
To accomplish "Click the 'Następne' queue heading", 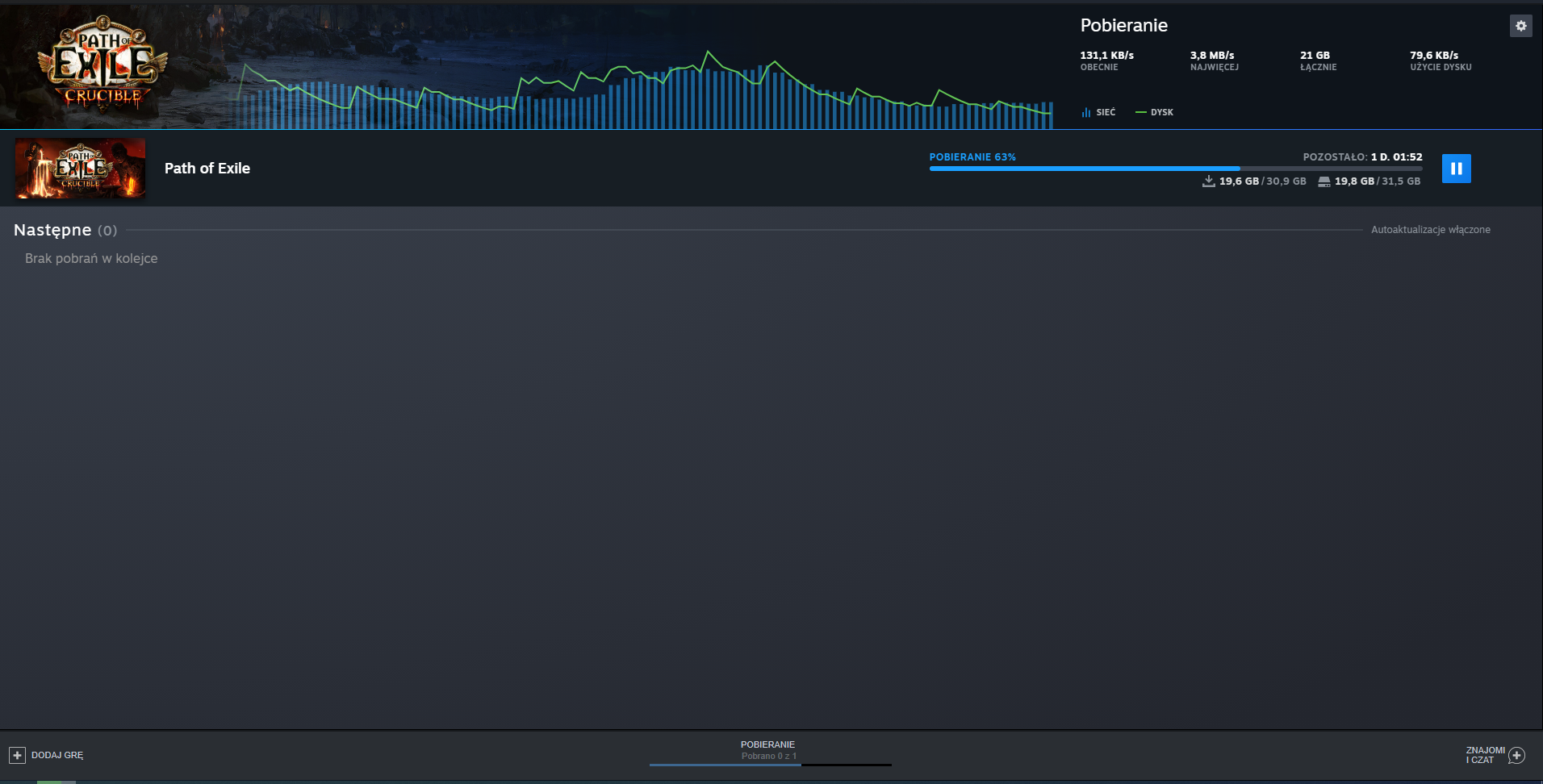I will (x=52, y=231).
